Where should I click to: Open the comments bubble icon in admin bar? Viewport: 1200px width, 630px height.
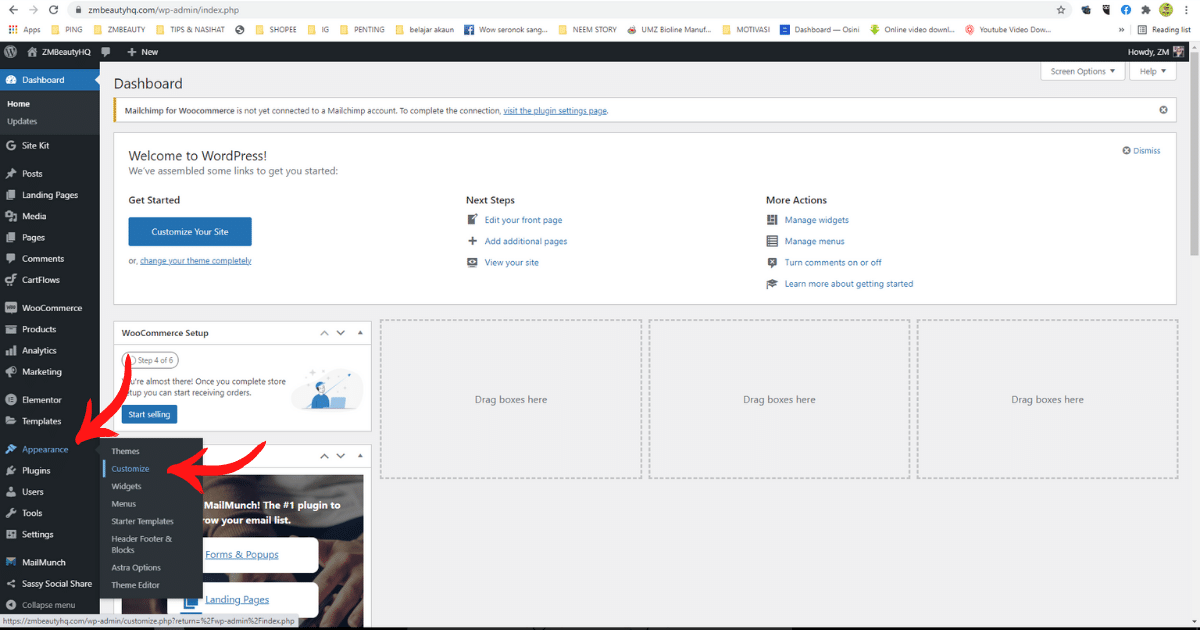click(x=106, y=51)
